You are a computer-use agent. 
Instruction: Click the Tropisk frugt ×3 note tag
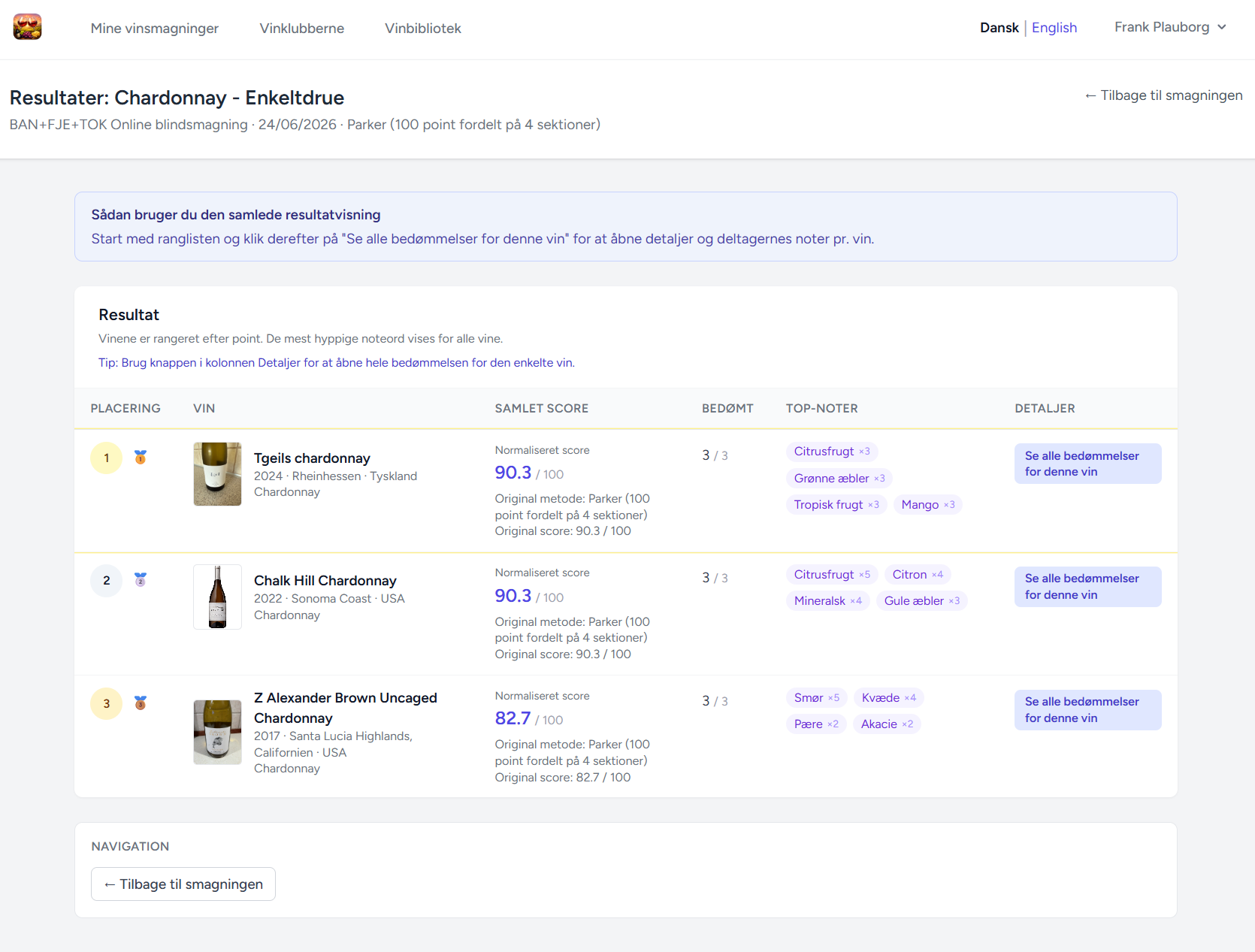tap(836, 505)
